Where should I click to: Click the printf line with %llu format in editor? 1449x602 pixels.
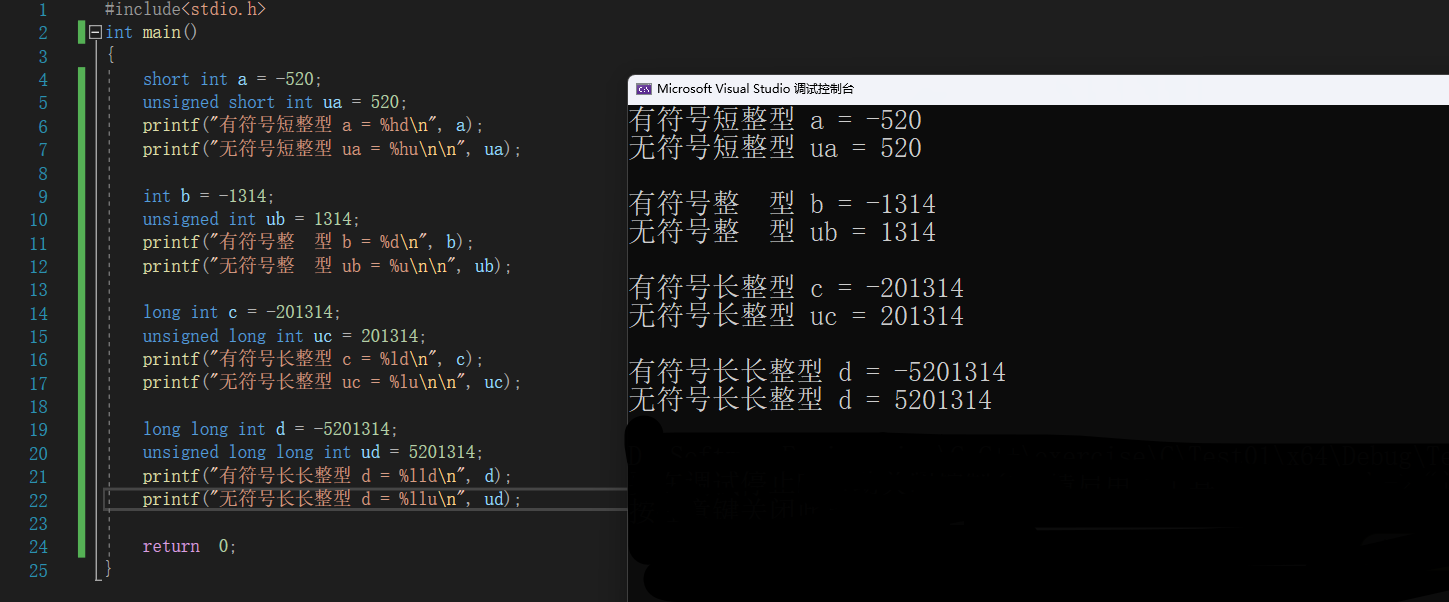332,499
